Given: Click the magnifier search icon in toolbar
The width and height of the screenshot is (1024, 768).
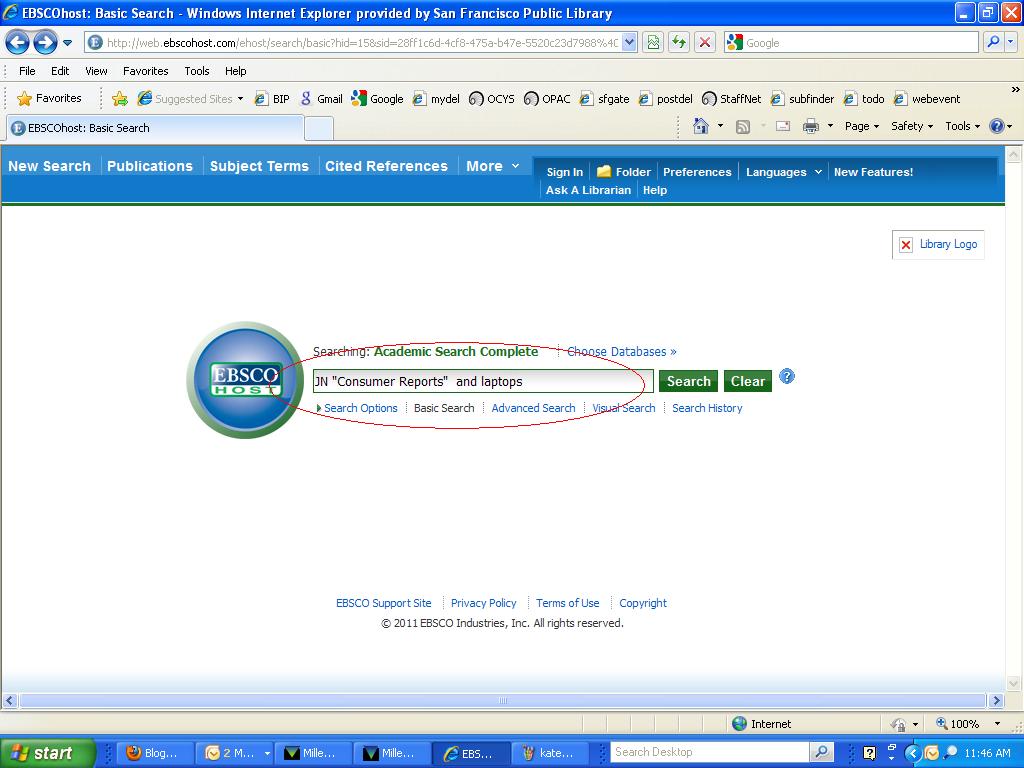Looking at the screenshot, I should [993, 43].
